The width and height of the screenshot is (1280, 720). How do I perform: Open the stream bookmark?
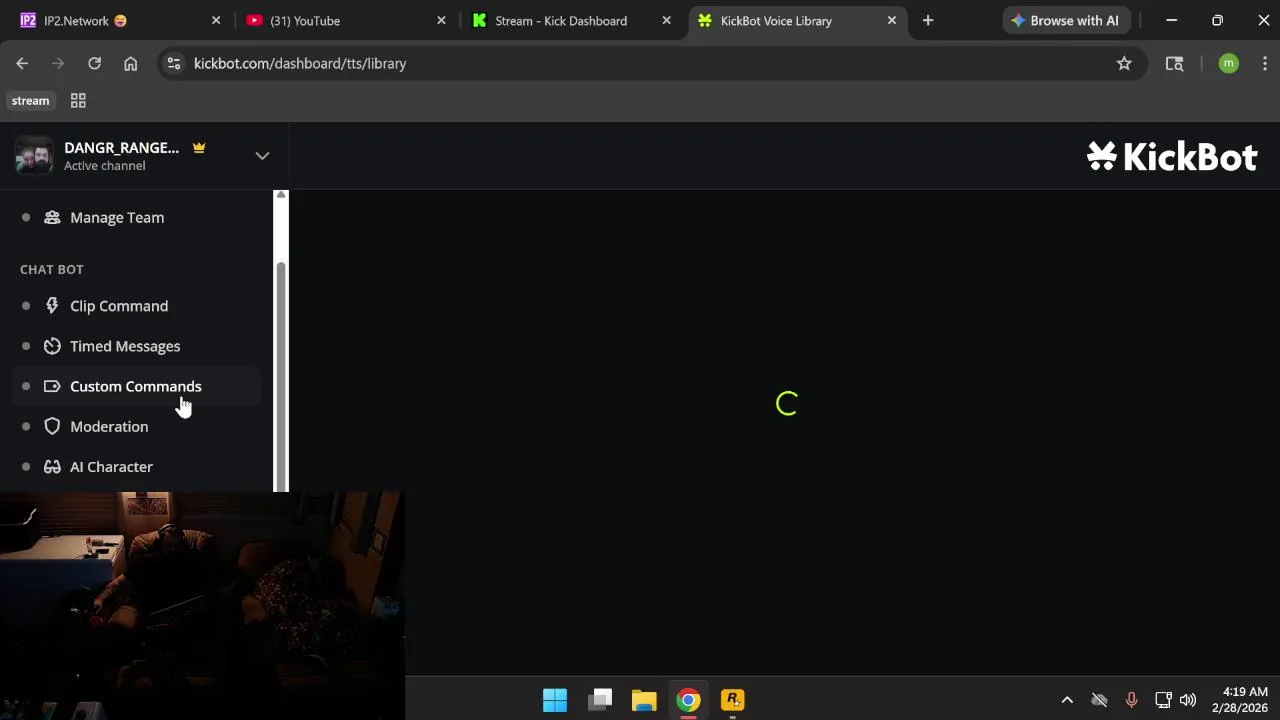30,101
